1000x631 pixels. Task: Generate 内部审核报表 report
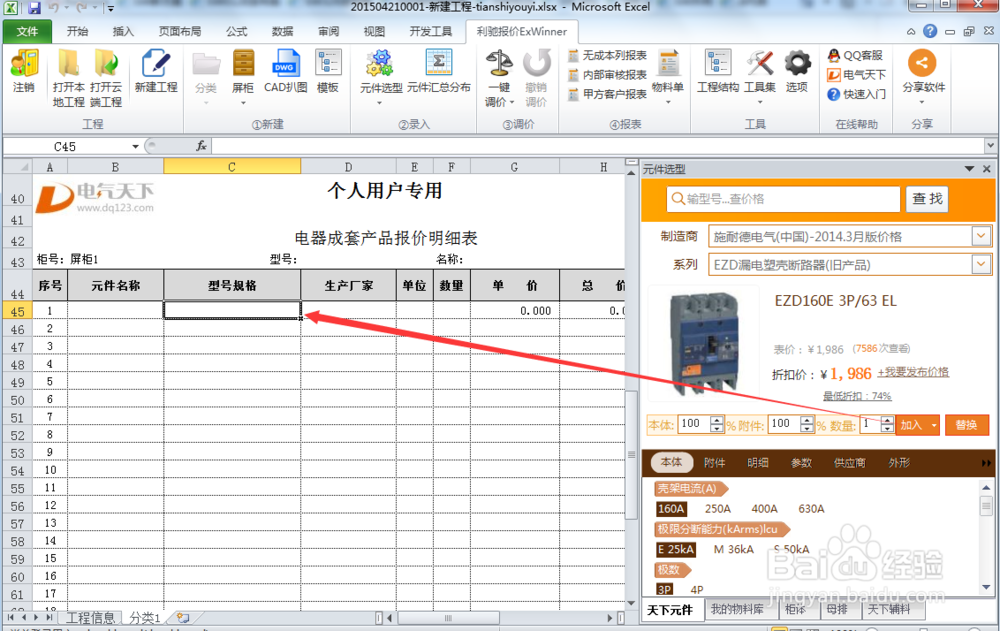point(607,75)
